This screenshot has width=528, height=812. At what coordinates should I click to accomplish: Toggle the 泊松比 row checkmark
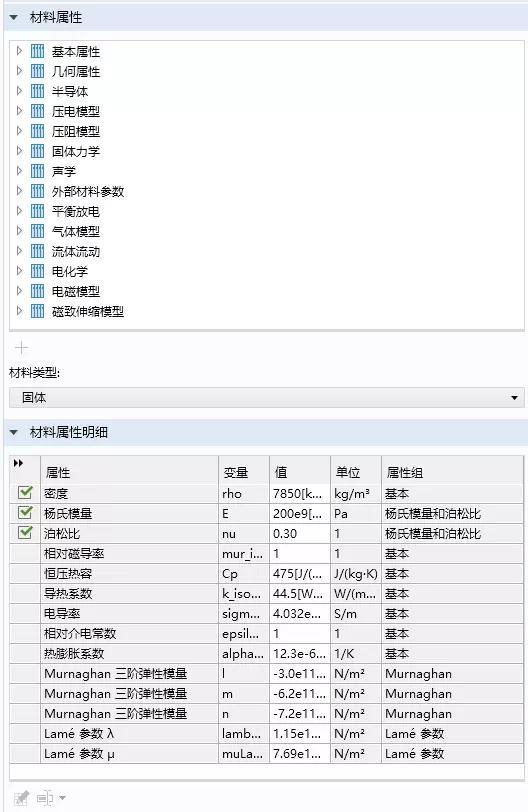(x=25, y=532)
